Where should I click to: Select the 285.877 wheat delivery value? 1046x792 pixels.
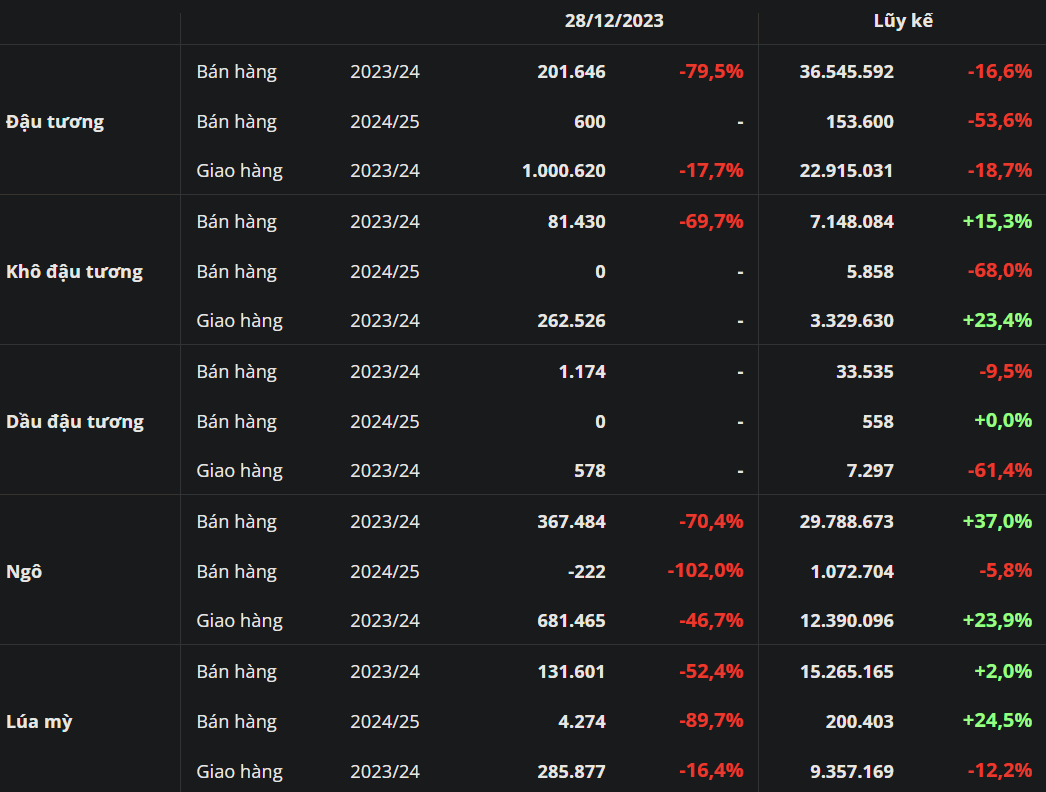[571, 772]
